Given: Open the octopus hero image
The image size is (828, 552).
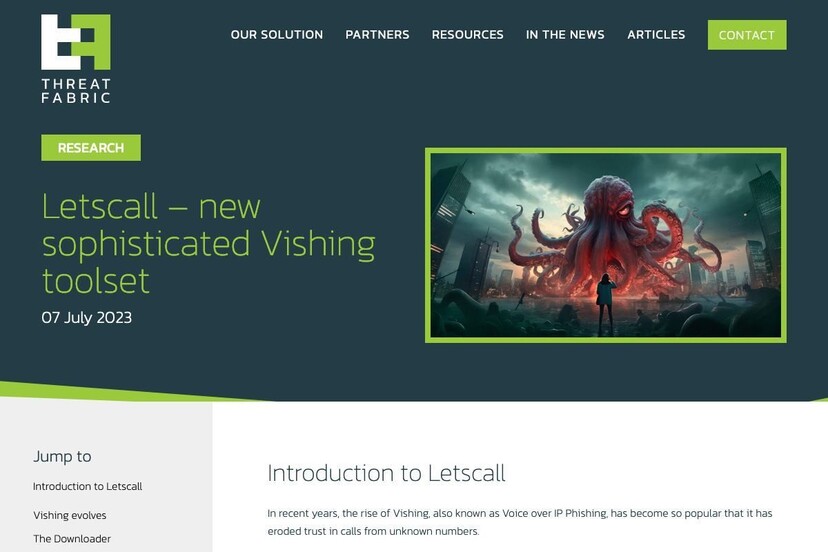Looking at the screenshot, I should coord(606,245).
